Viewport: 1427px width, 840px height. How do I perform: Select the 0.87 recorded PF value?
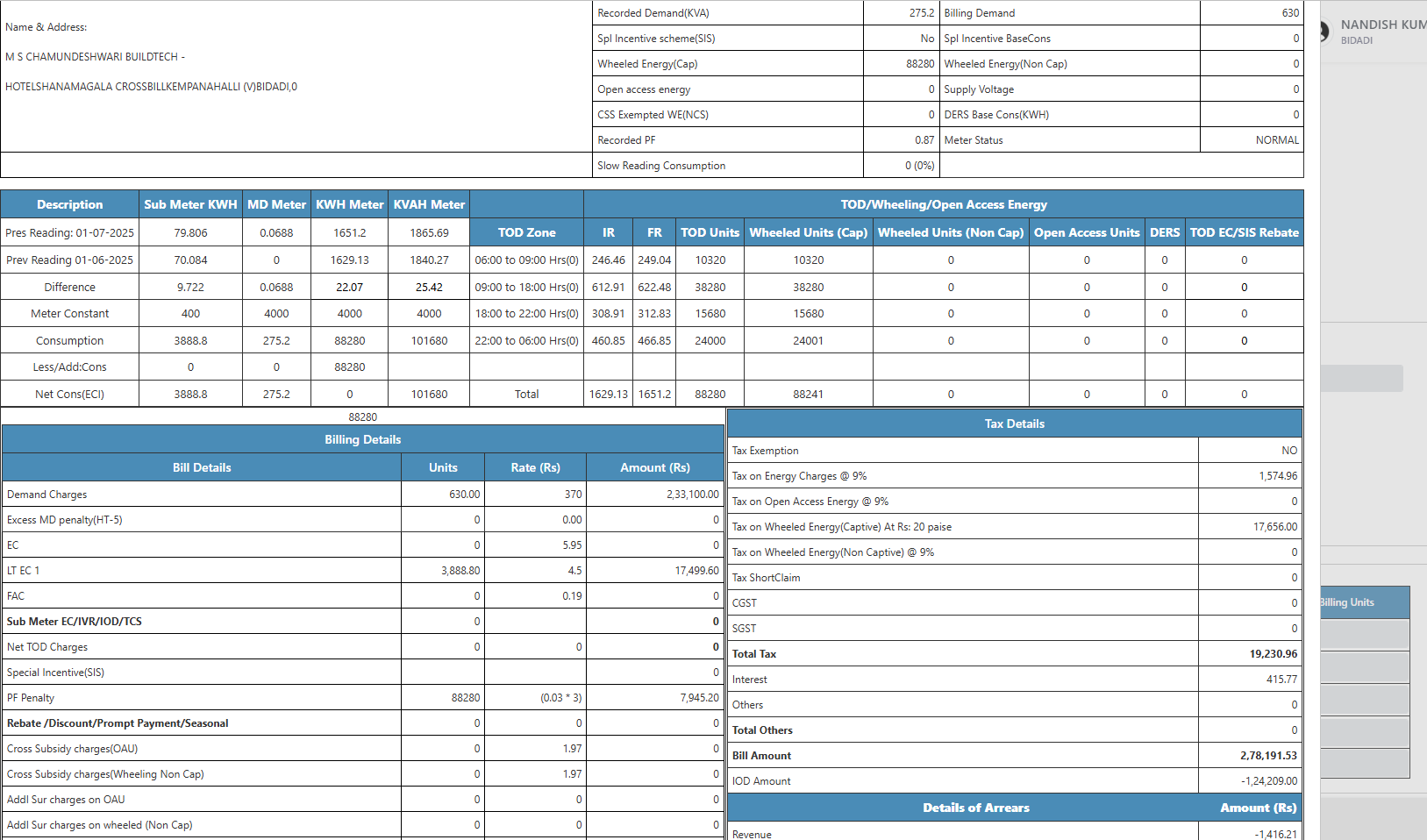924,140
